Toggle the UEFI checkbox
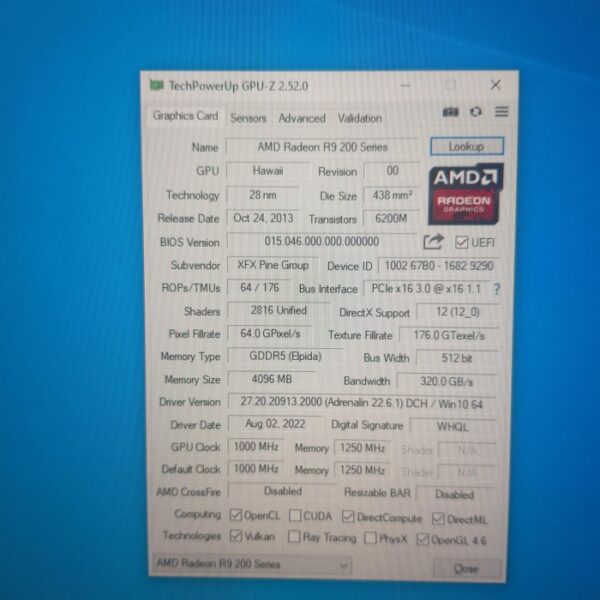 [461, 242]
